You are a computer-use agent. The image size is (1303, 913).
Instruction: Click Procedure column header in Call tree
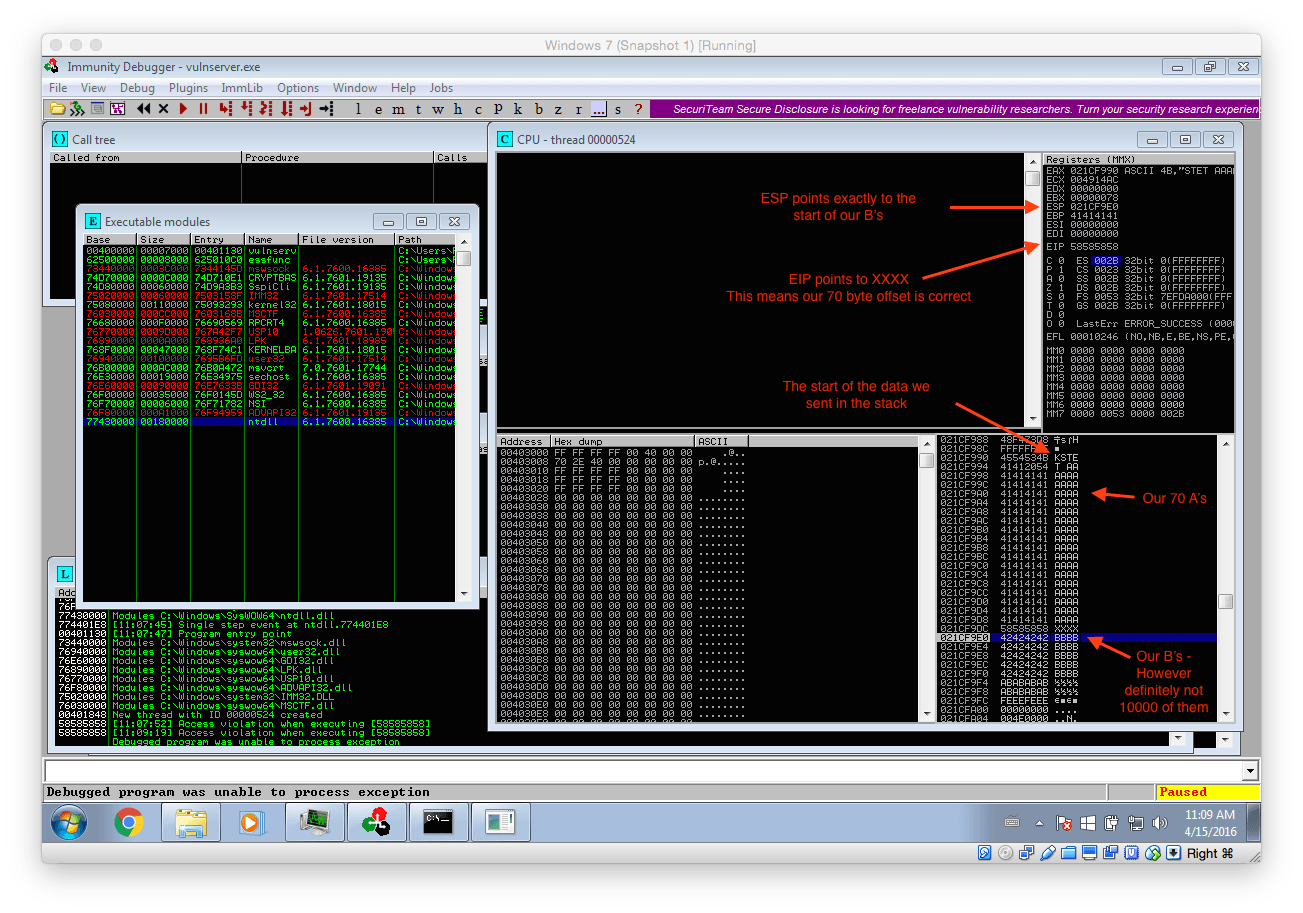tap(338, 158)
